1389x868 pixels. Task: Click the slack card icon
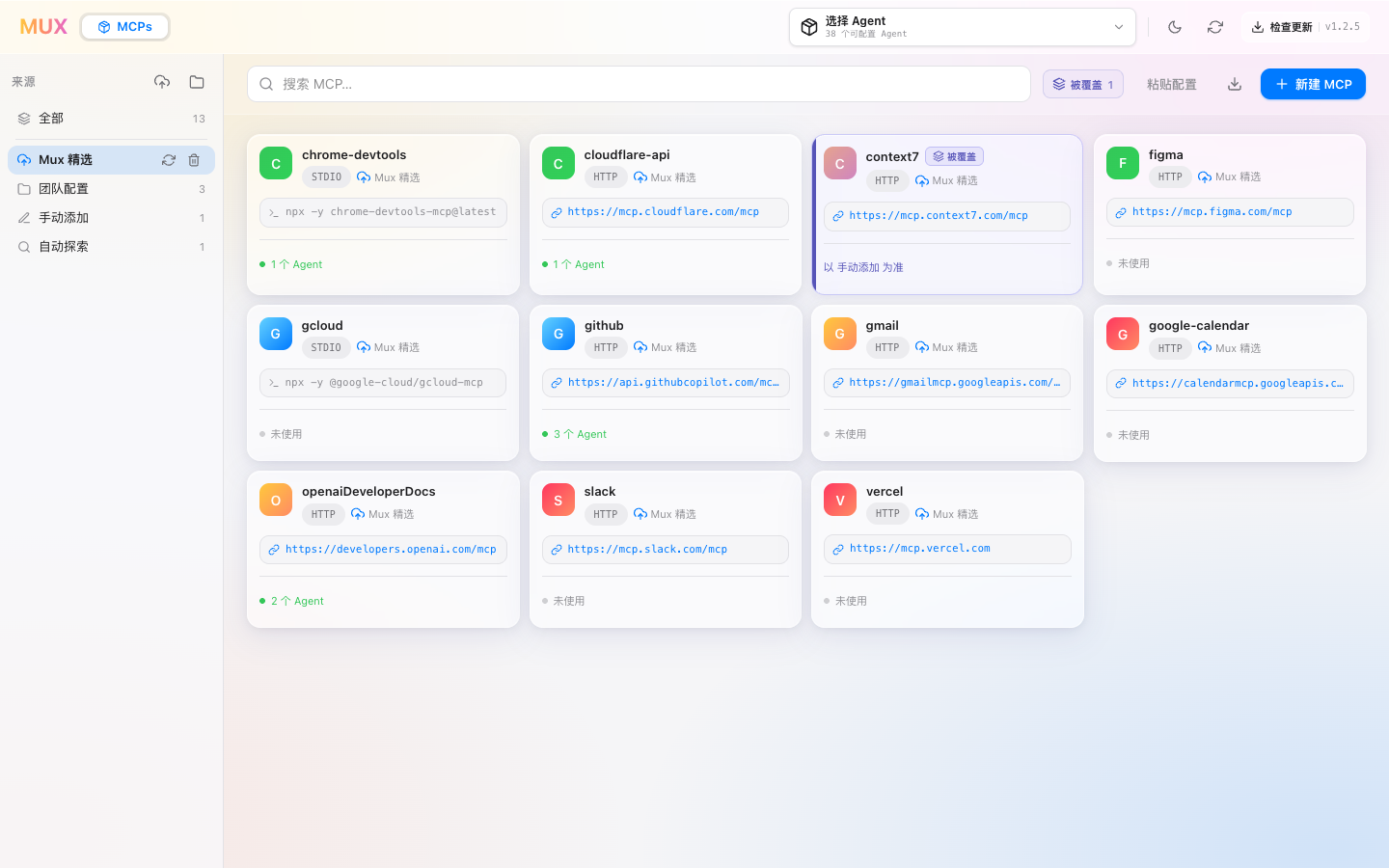[558, 500]
